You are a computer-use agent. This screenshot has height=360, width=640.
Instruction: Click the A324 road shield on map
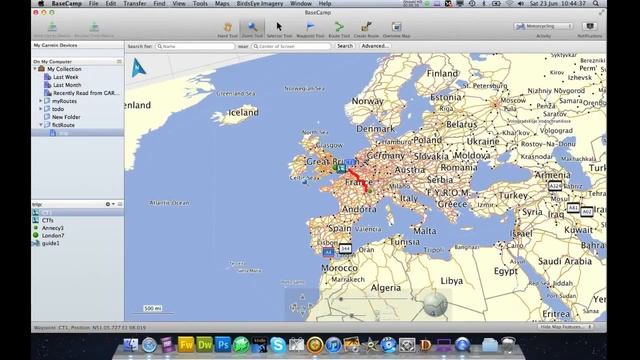point(555,186)
